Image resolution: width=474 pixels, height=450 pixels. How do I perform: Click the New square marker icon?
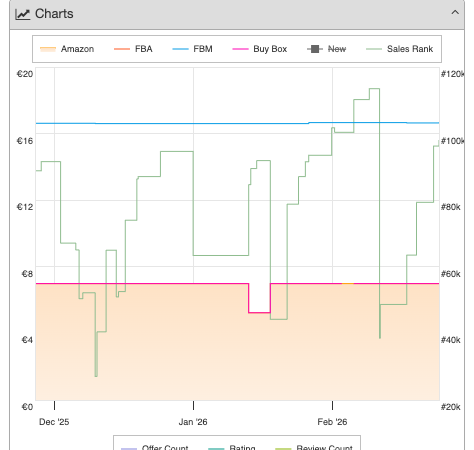315,49
